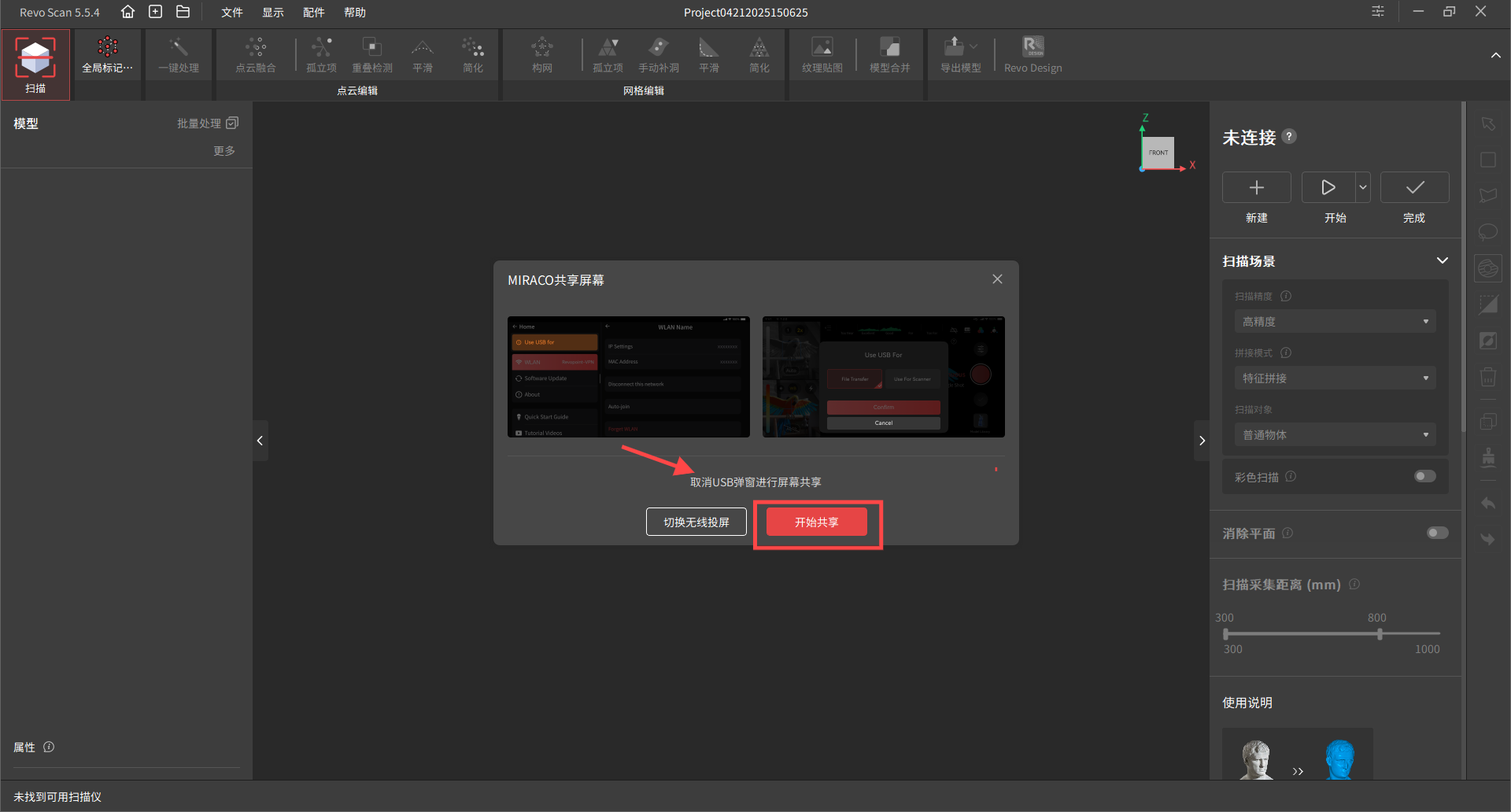1511x812 pixels.
Task: Open settings sliders icon in title bar
Action: click(x=1378, y=12)
